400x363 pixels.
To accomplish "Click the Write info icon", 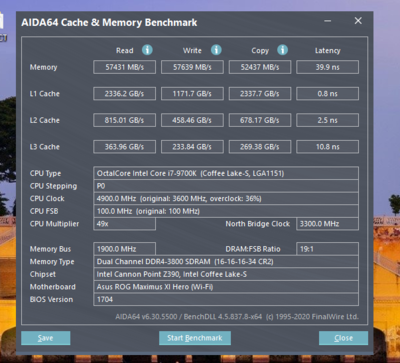I will click(216, 50).
